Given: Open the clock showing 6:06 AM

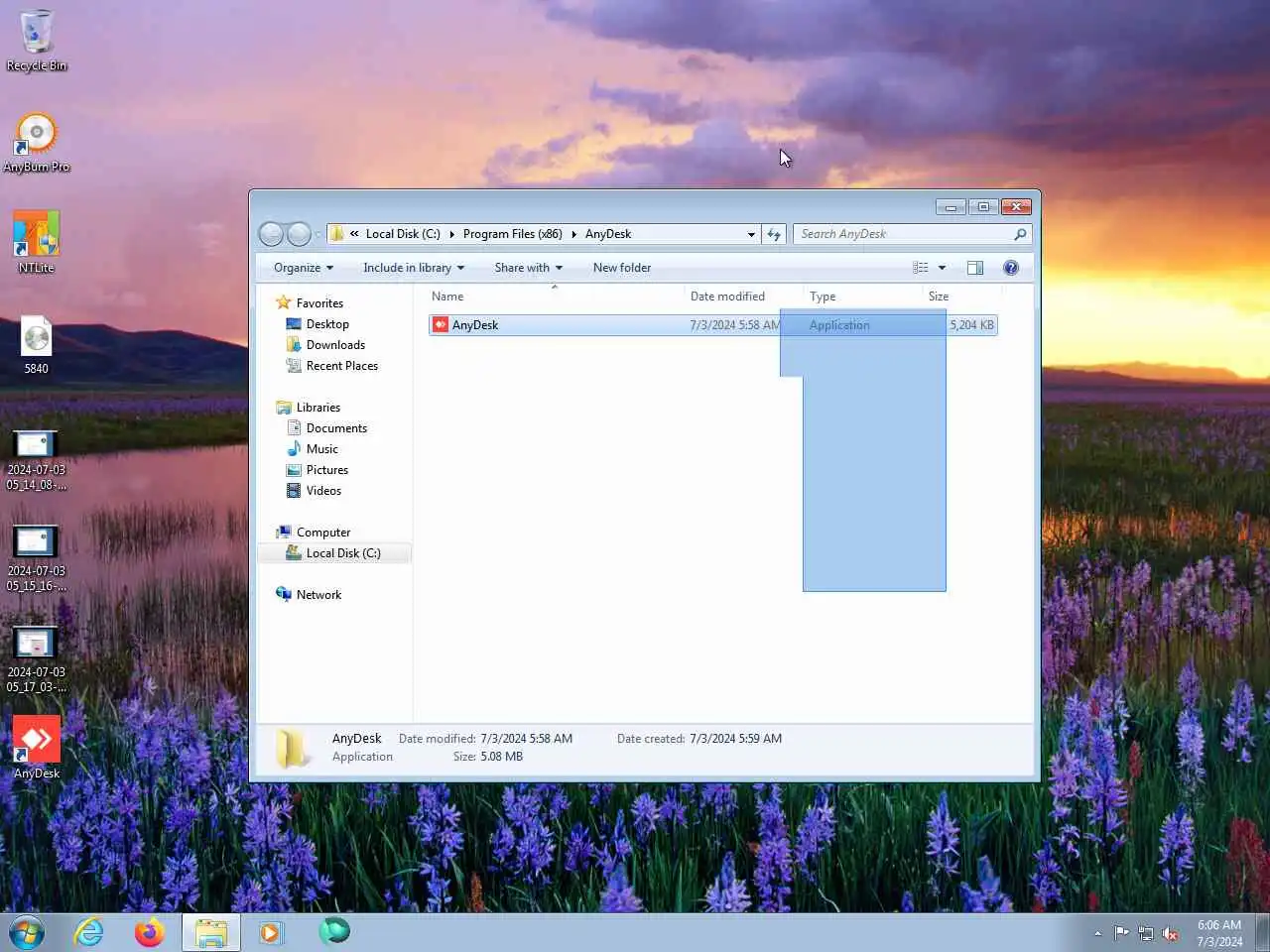Looking at the screenshot, I should pyautogui.click(x=1219, y=933).
